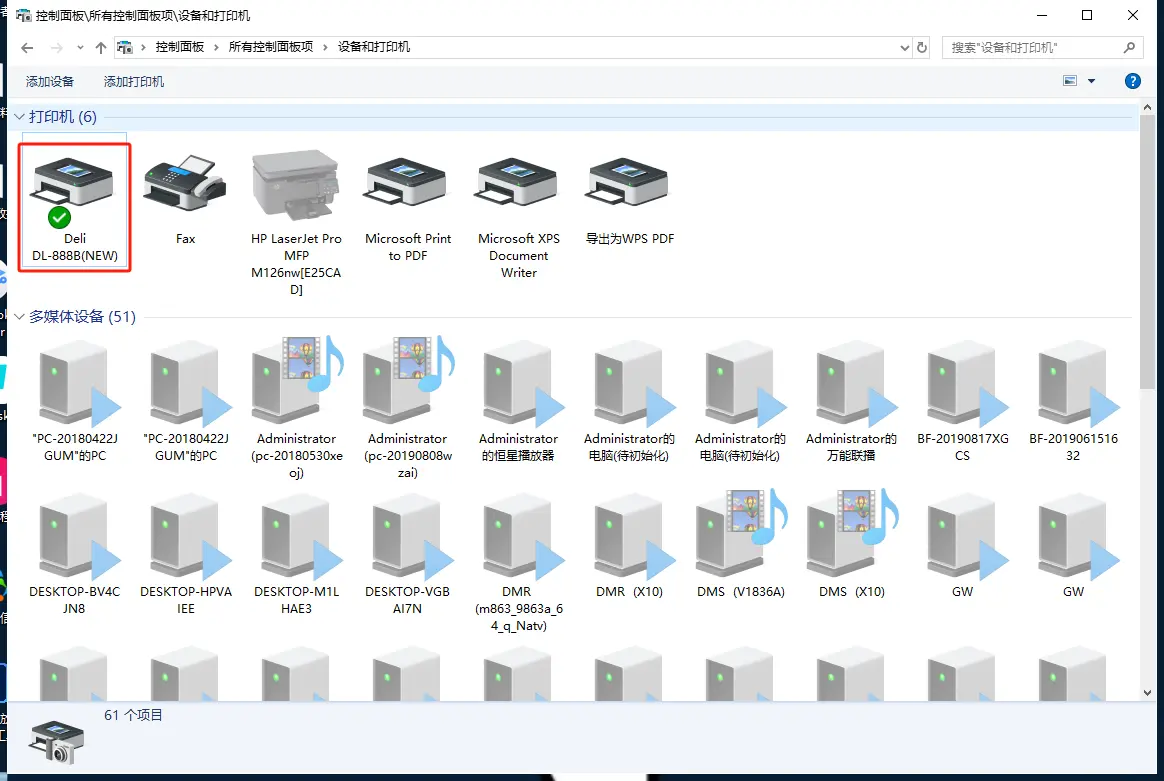Select HP LaserJet Pro MFP M126nw printer
The width and height of the screenshot is (1164, 781).
pyautogui.click(x=296, y=188)
